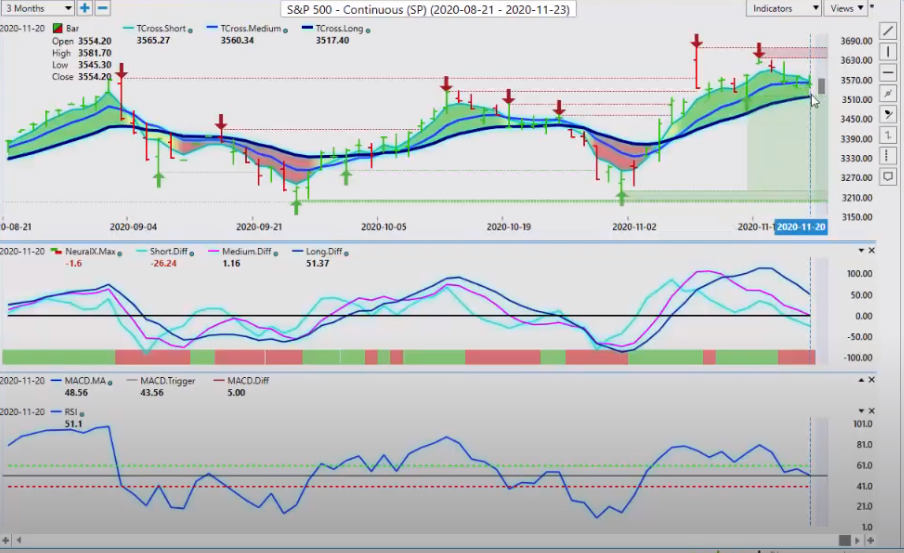Zoom out chart with minus button
Image resolution: width=904 pixels, height=553 pixels.
point(102,8)
